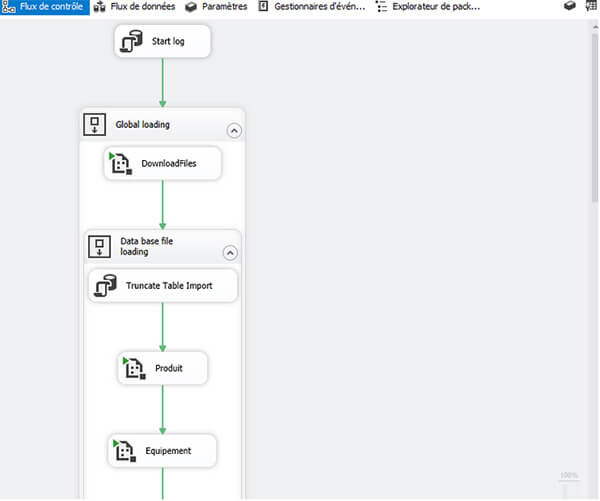Collapse the Global loading container
Image resolution: width=600 pixels, height=501 pixels.
[233, 130]
